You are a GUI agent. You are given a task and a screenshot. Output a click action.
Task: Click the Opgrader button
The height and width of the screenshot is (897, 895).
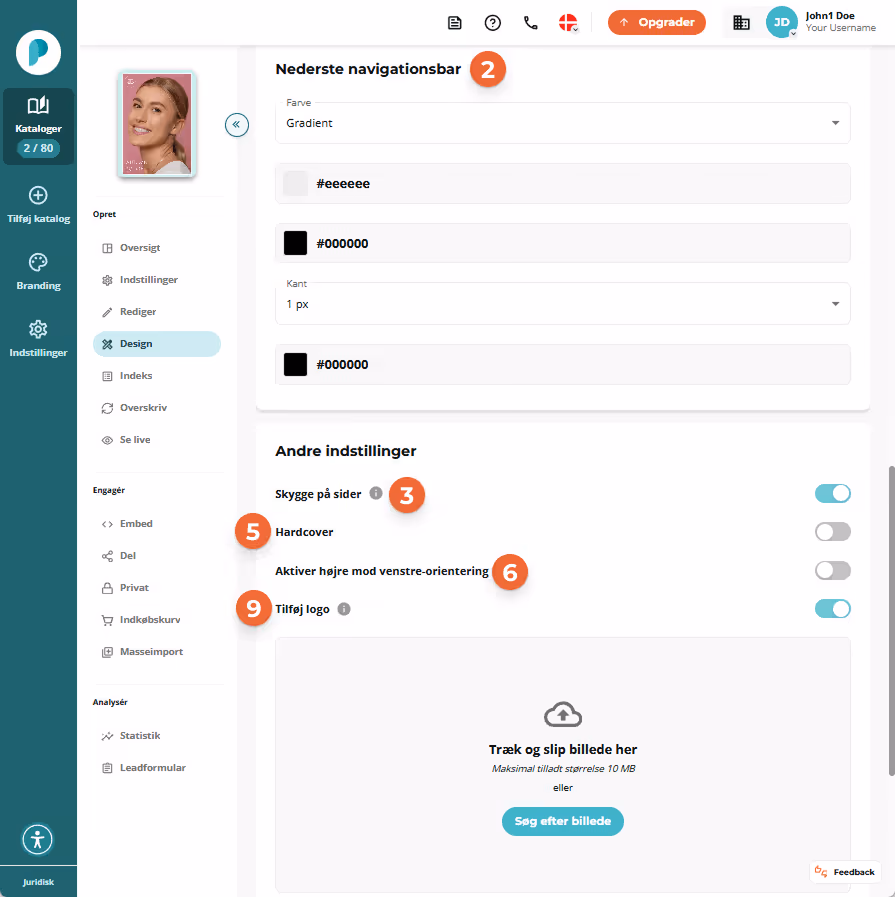click(657, 22)
